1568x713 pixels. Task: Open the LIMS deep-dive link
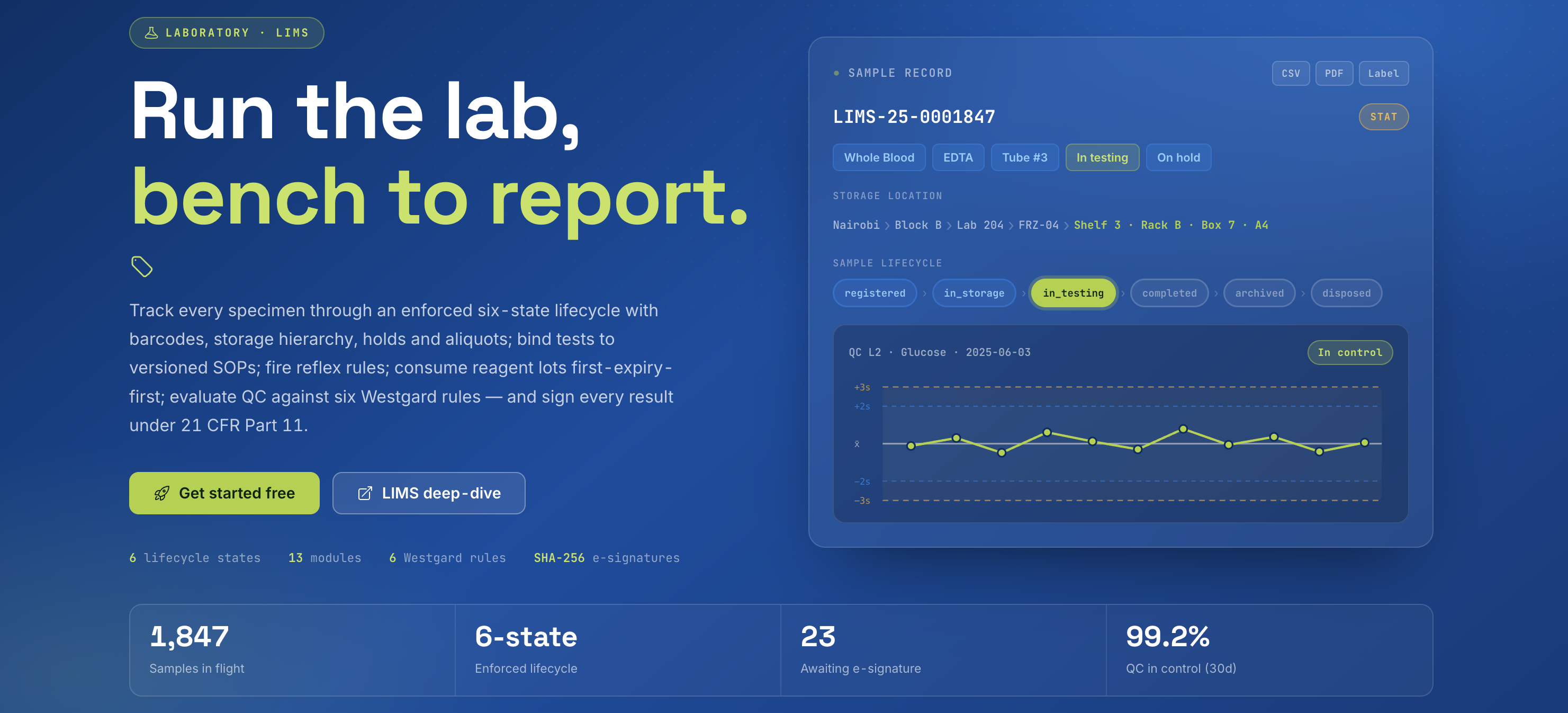click(428, 493)
